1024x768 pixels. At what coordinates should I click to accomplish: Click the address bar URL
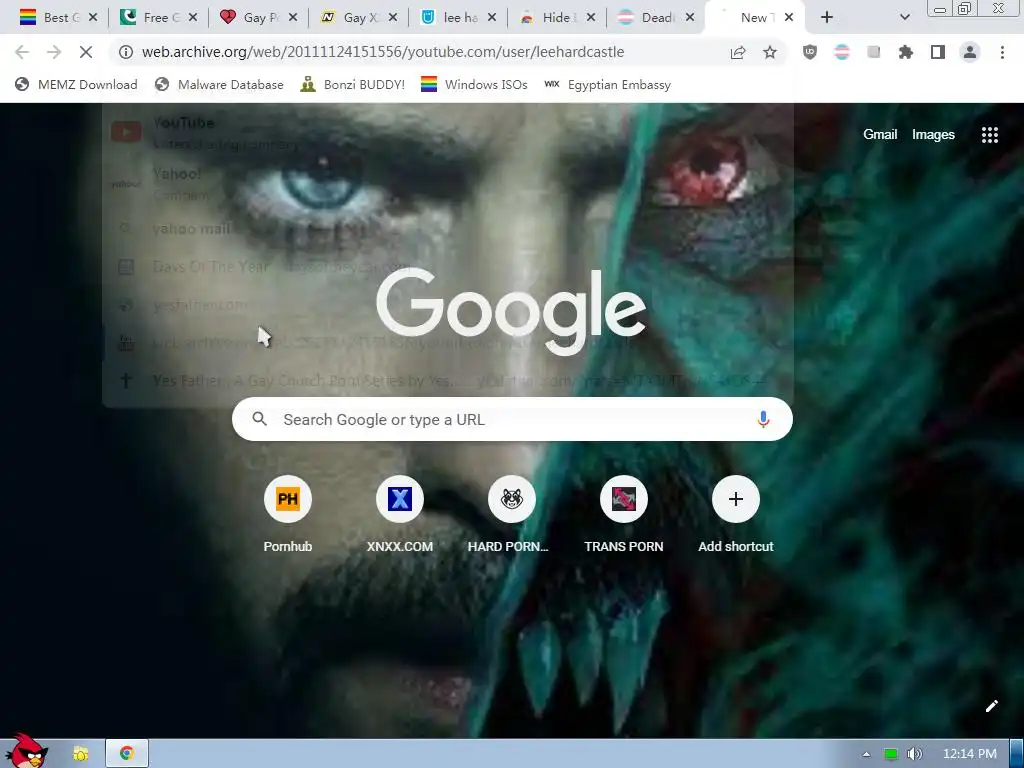click(383, 52)
